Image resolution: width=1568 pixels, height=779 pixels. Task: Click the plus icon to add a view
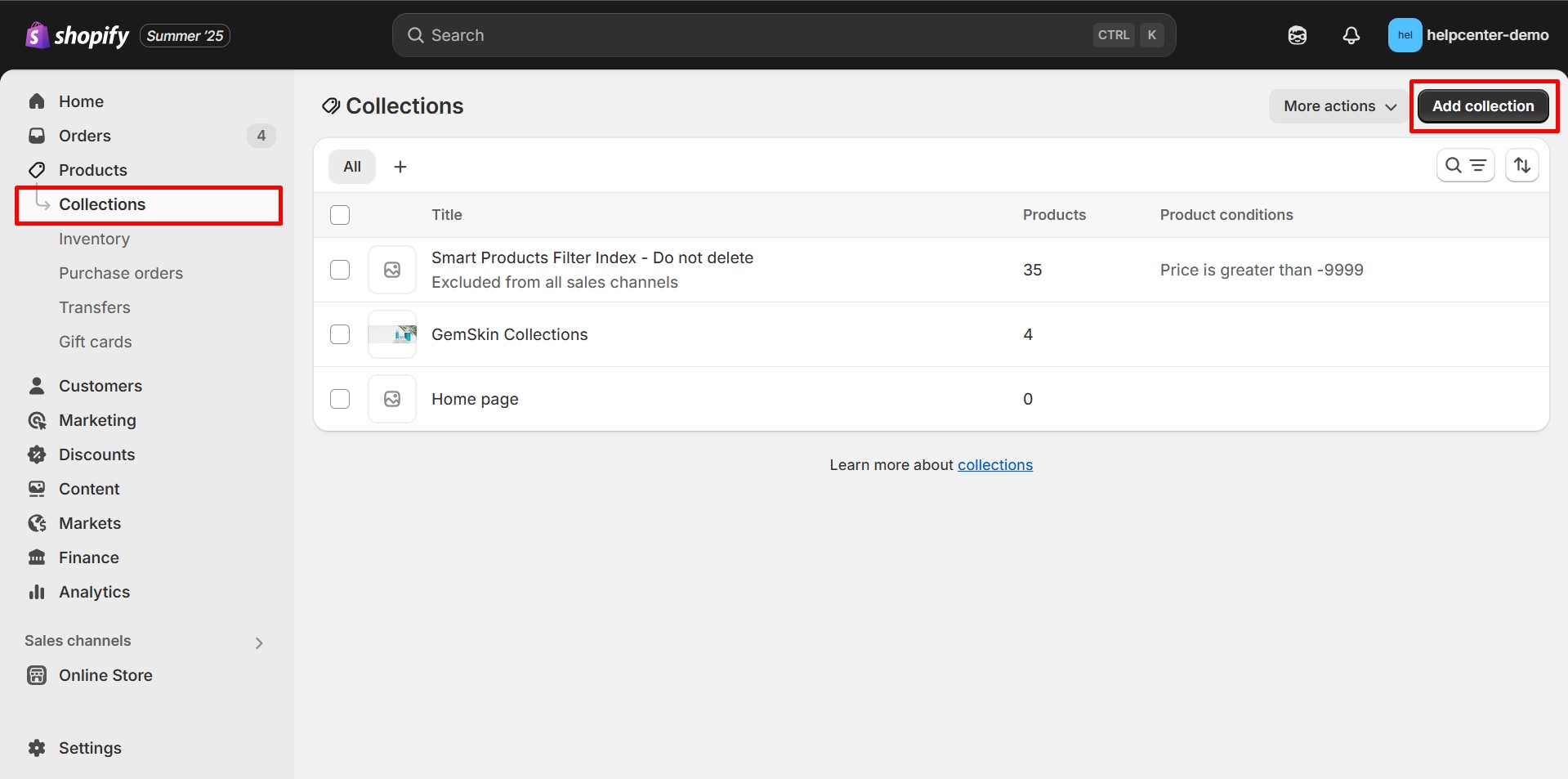[400, 167]
